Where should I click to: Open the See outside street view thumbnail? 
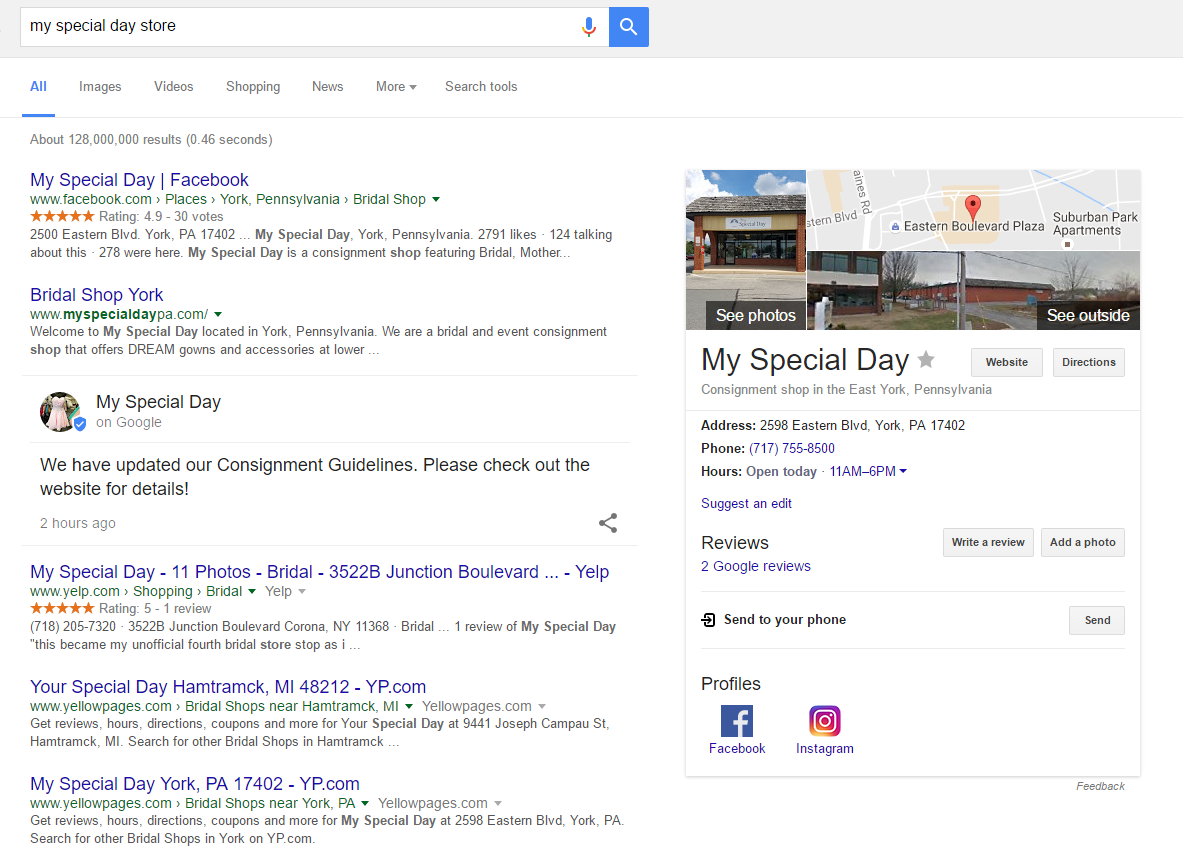point(973,290)
